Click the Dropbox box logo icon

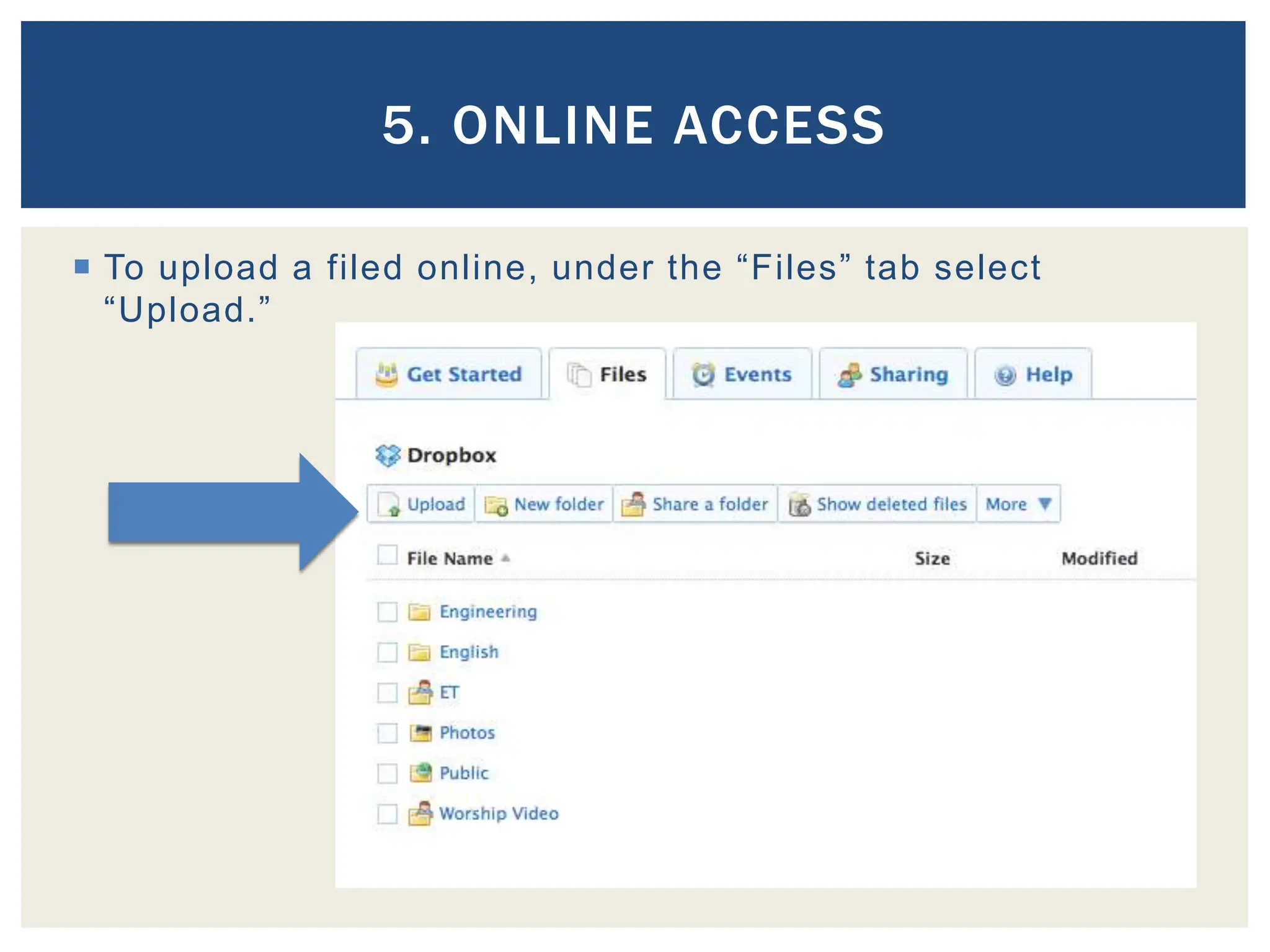click(388, 456)
